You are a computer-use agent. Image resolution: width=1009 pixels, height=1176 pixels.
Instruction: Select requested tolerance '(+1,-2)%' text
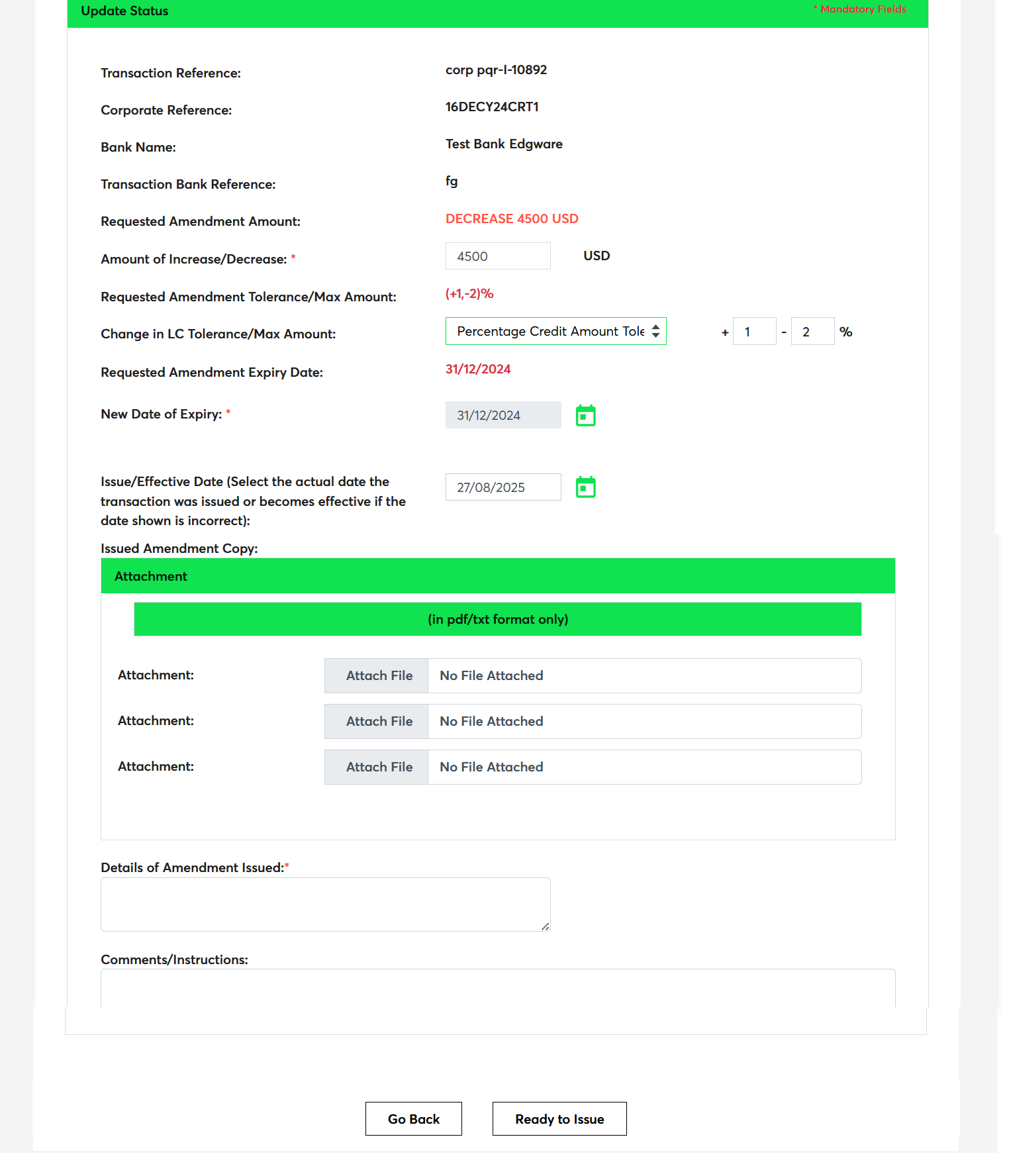point(469,293)
